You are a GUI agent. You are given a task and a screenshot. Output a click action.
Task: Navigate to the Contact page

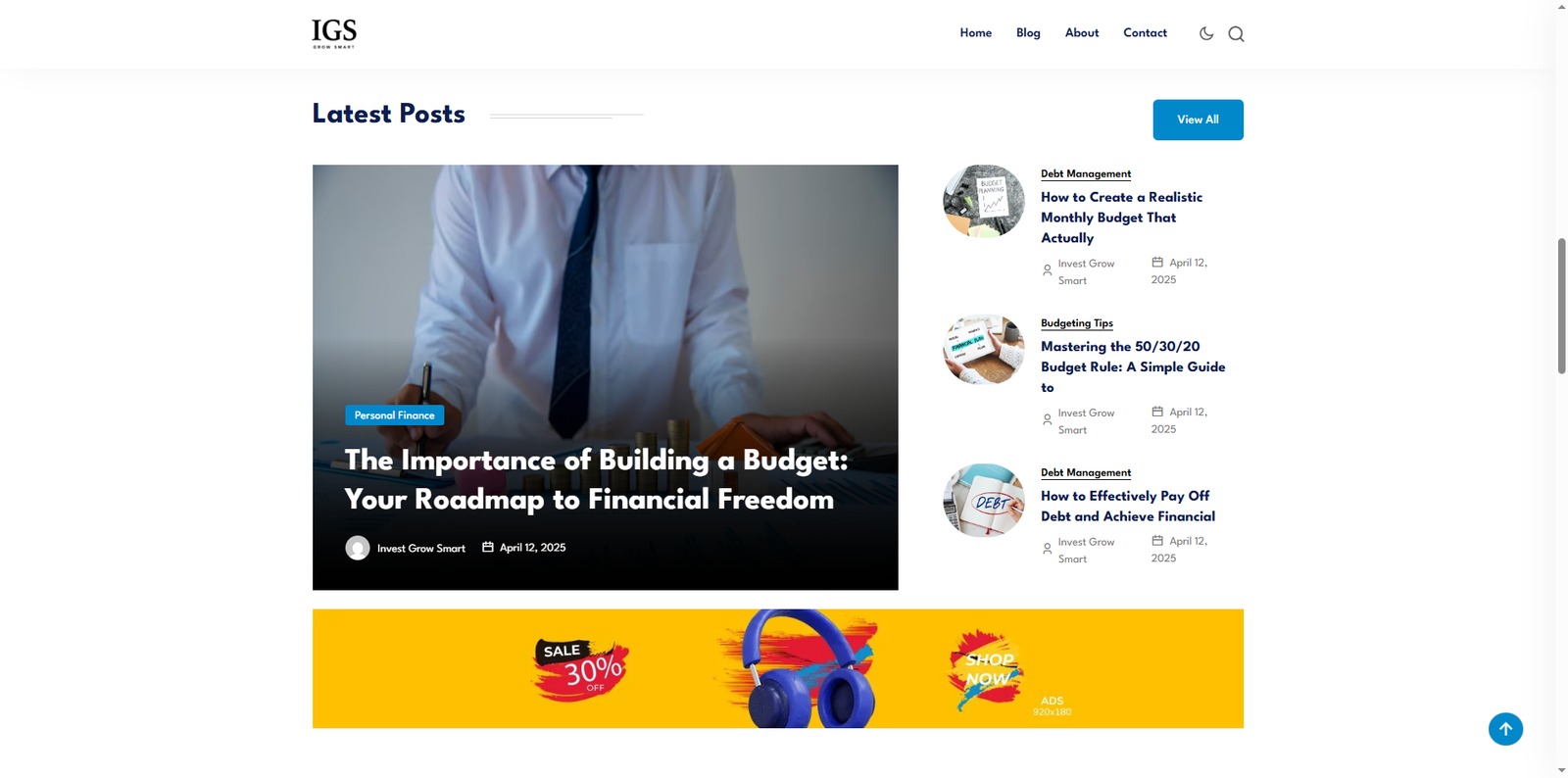(1145, 33)
